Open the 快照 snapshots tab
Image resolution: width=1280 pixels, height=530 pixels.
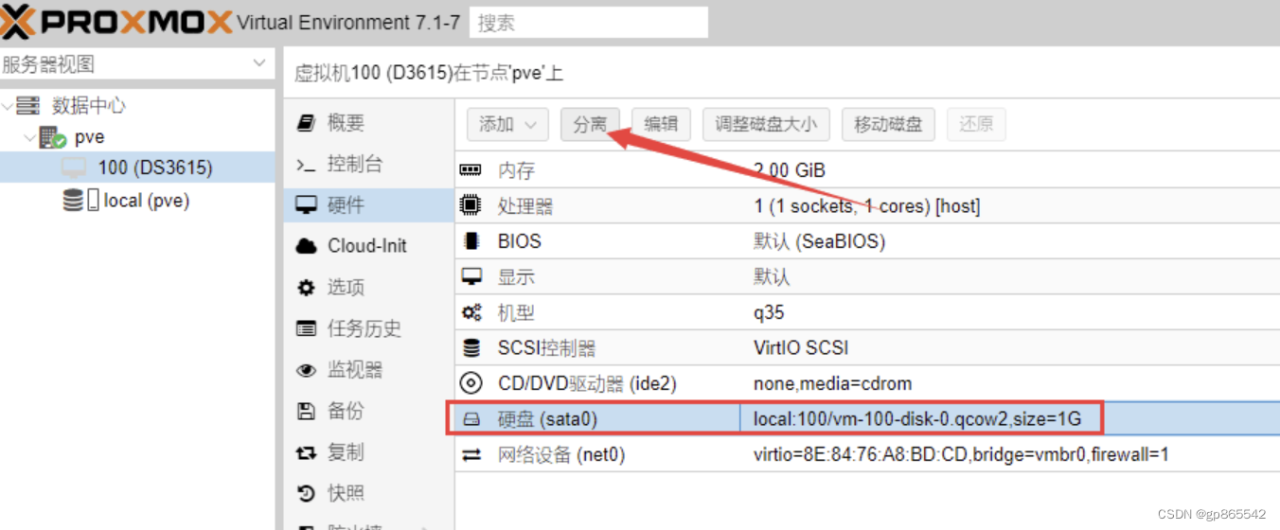point(369,493)
